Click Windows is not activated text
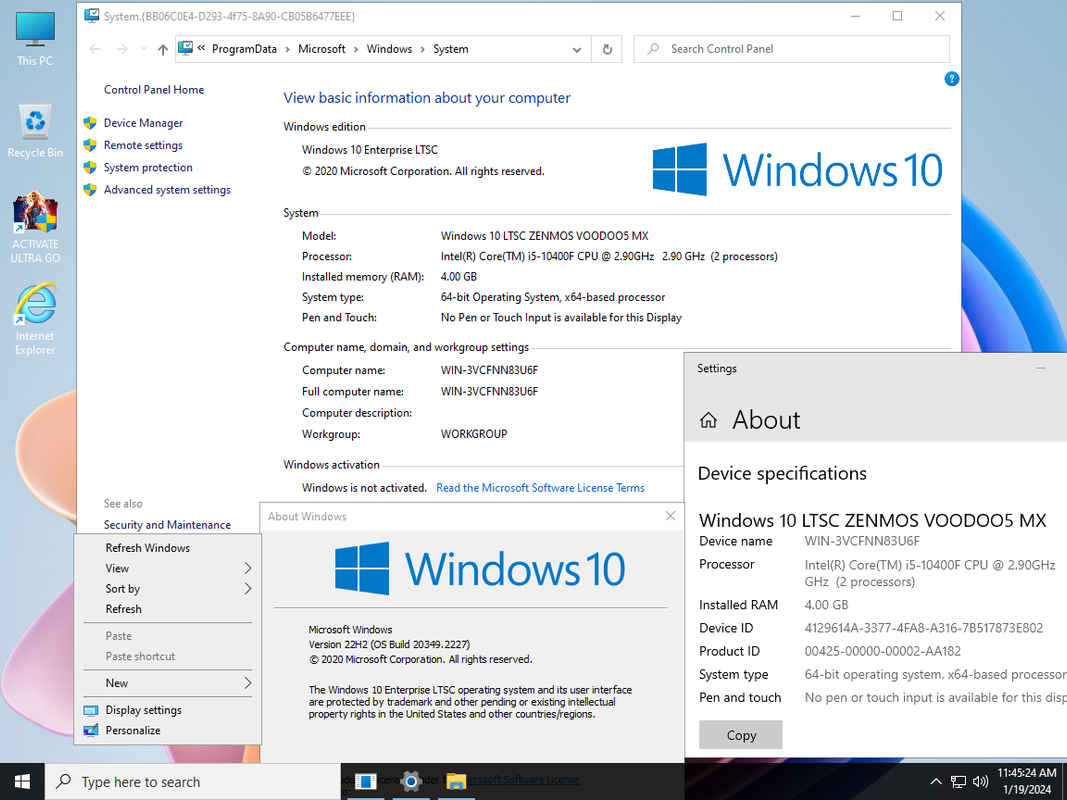Screen dimensions: 1067x800 click(364, 488)
